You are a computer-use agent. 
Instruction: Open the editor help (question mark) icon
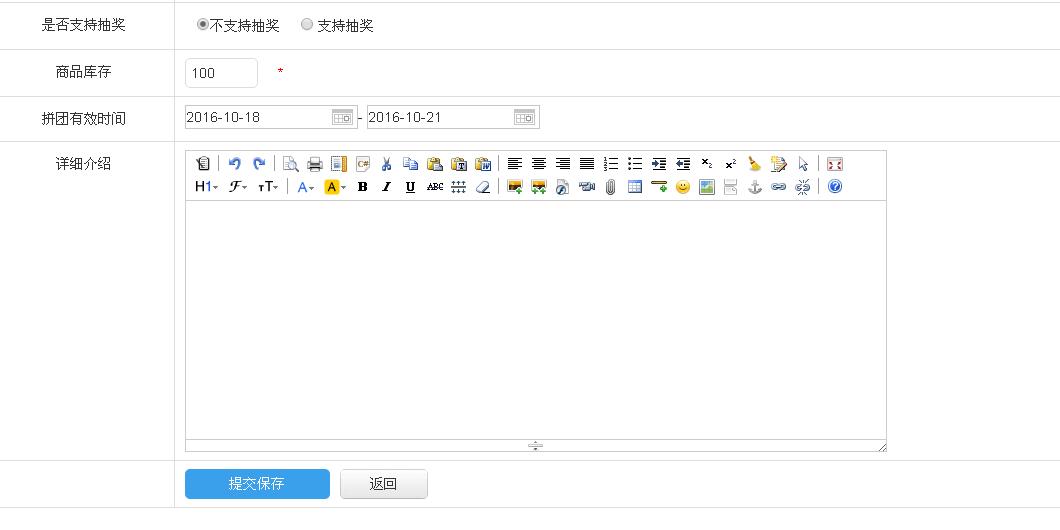pyautogui.click(x=835, y=187)
